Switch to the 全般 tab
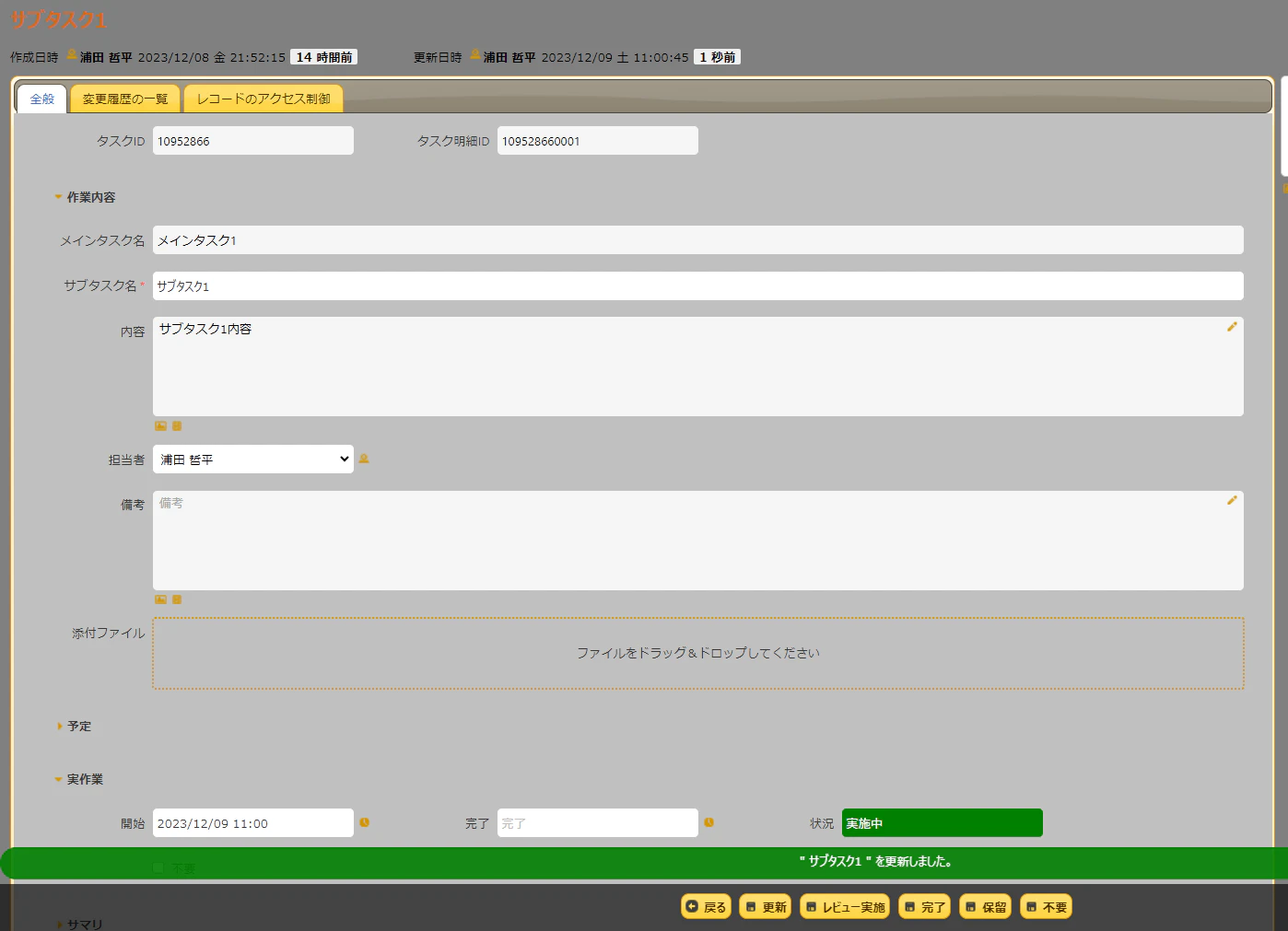The width and height of the screenshot is (1288, 931). coord(42,99)
